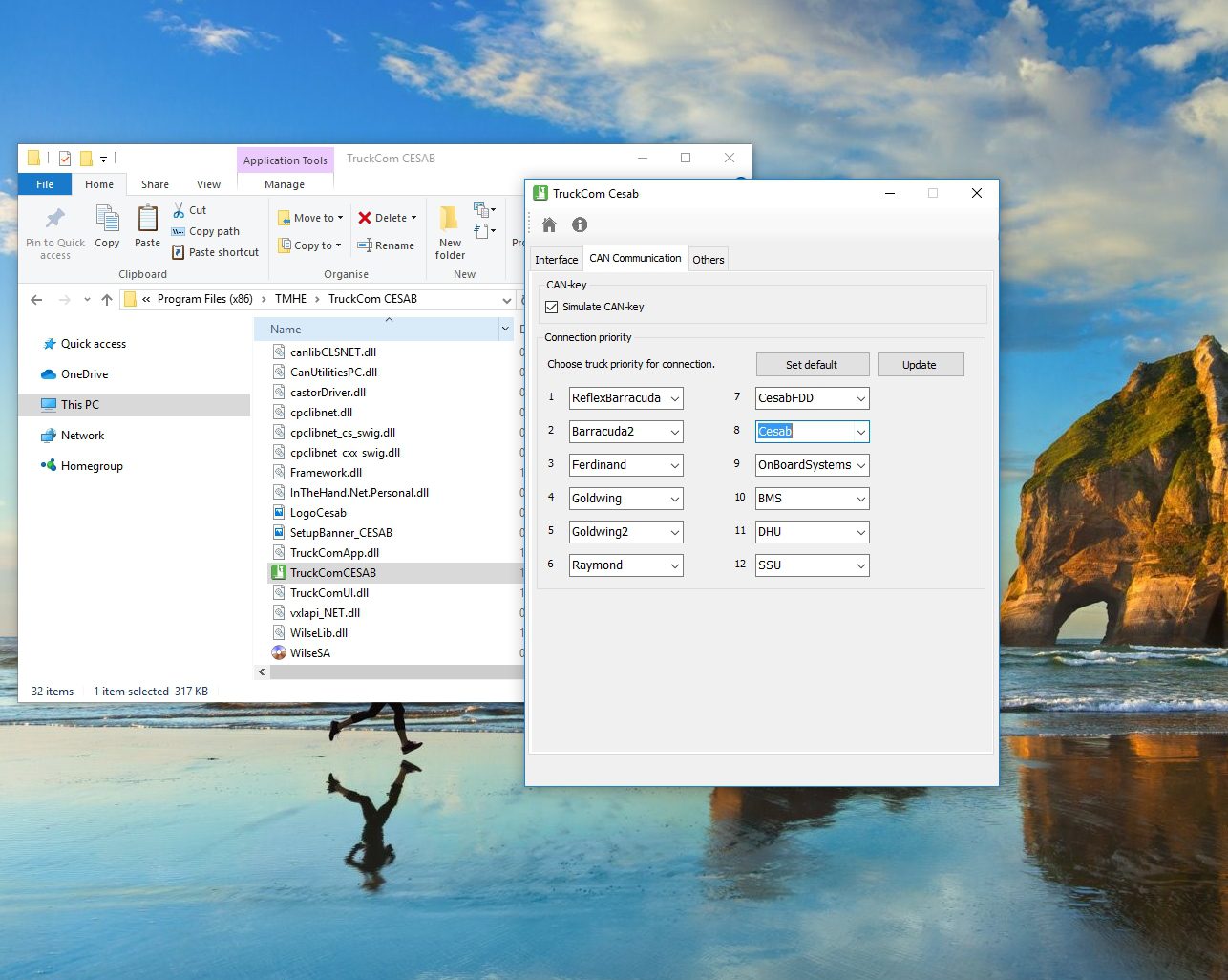Click the Pin to Quick access icon
The width and height of the screenshot is (1228, 980).
pos(55,219)
